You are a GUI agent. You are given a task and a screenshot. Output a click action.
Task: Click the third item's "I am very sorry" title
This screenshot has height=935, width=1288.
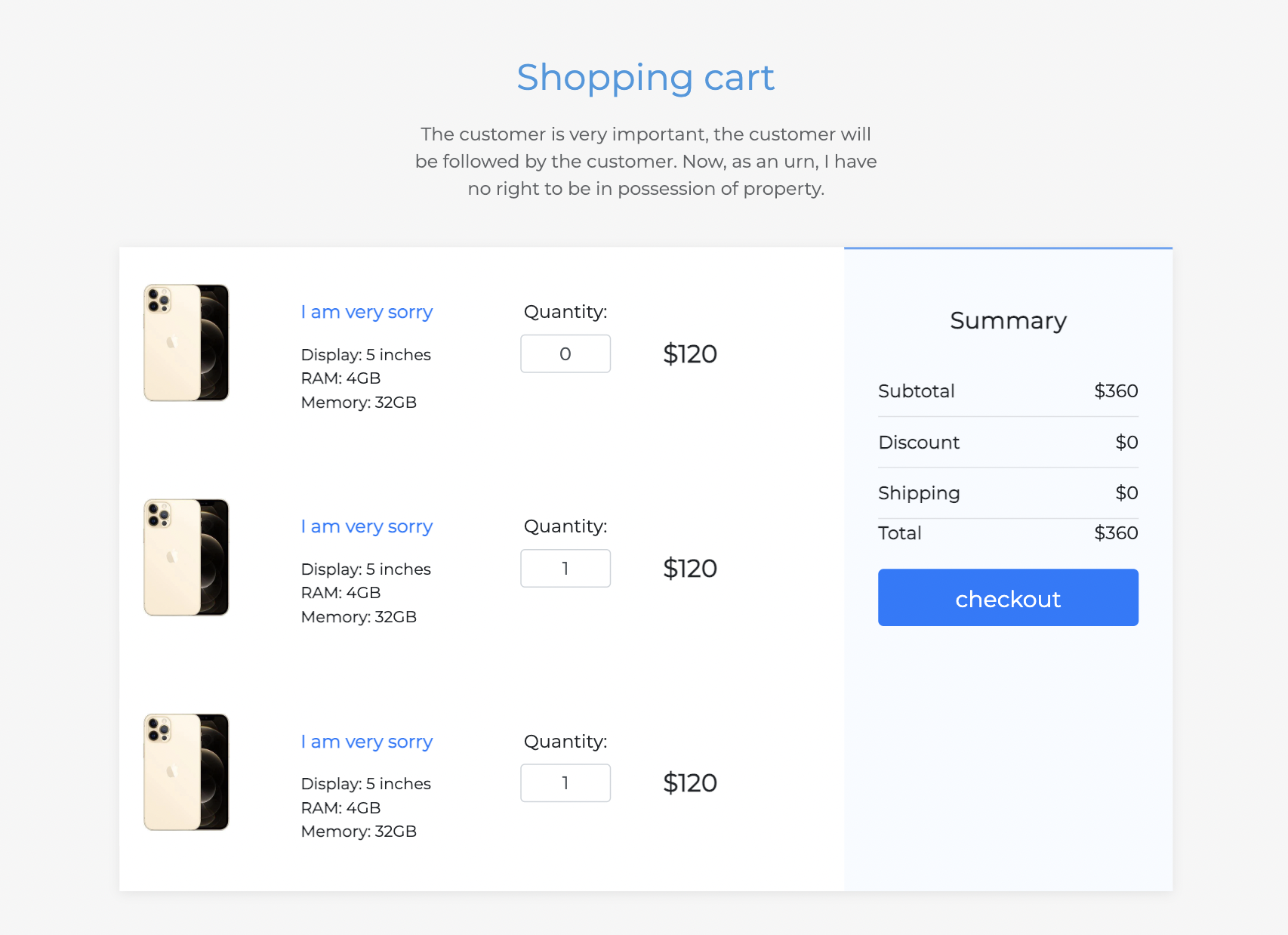(366, 742)
